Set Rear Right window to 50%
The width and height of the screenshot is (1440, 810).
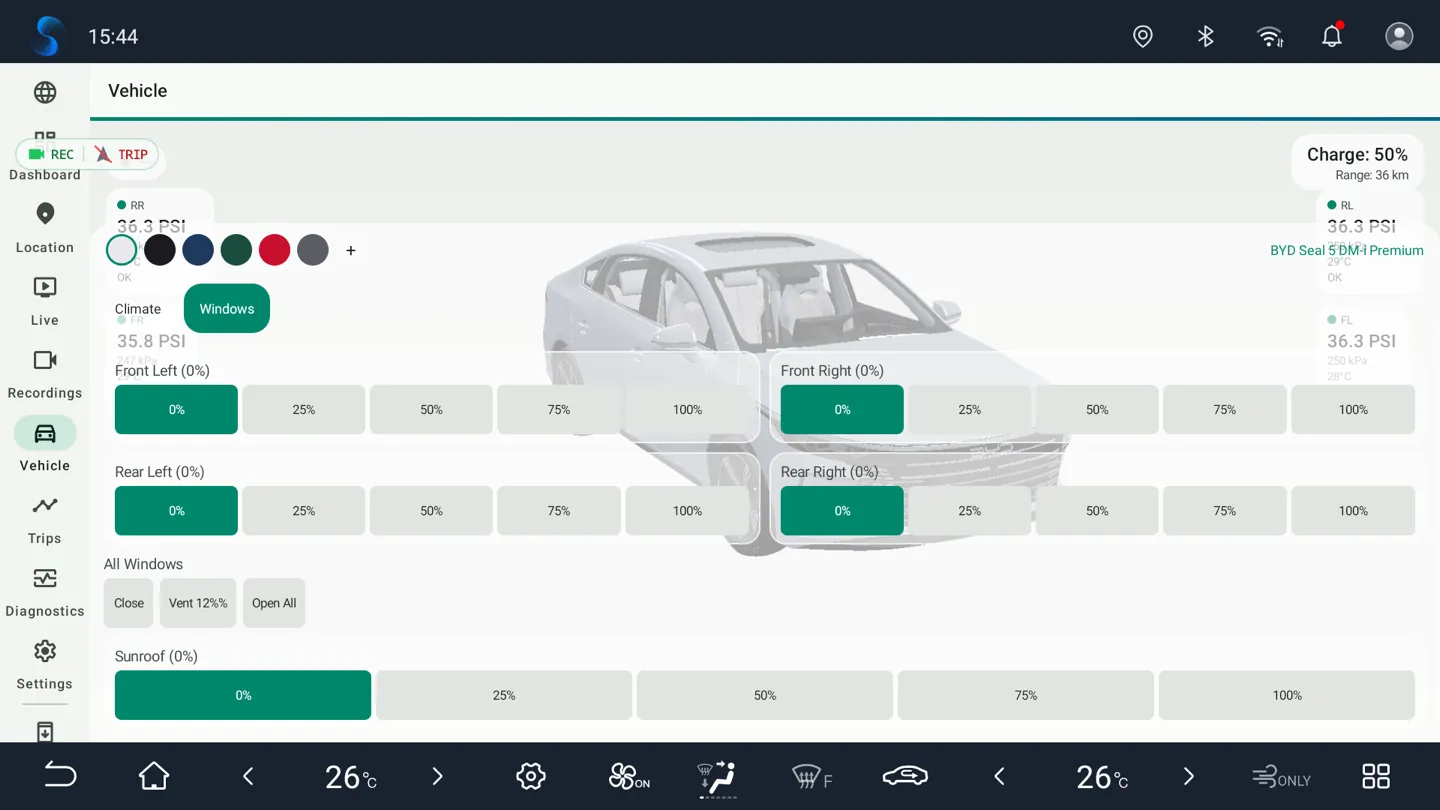tap(1097, 511)
